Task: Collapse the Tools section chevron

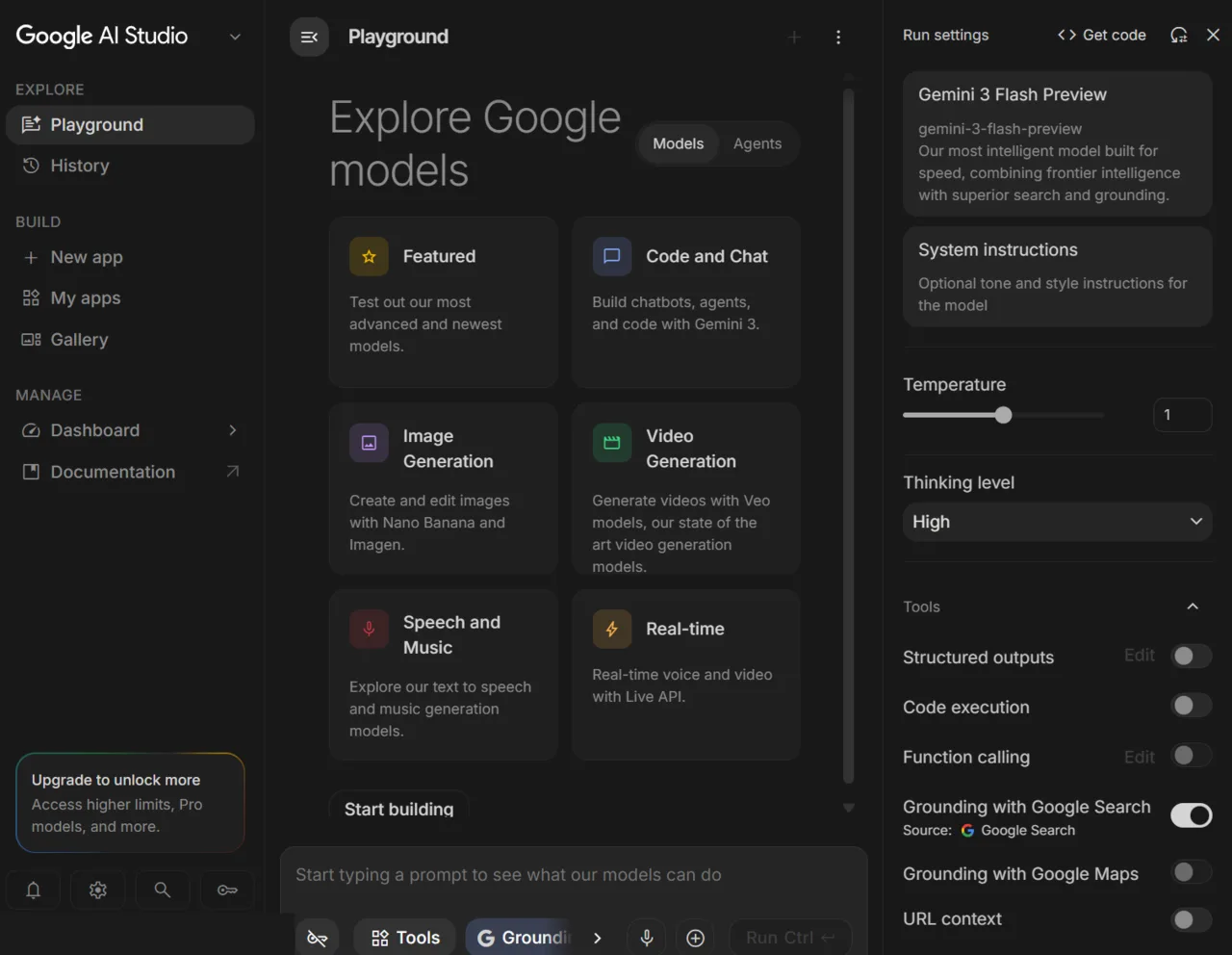Action: click(x=1193, y=607)
